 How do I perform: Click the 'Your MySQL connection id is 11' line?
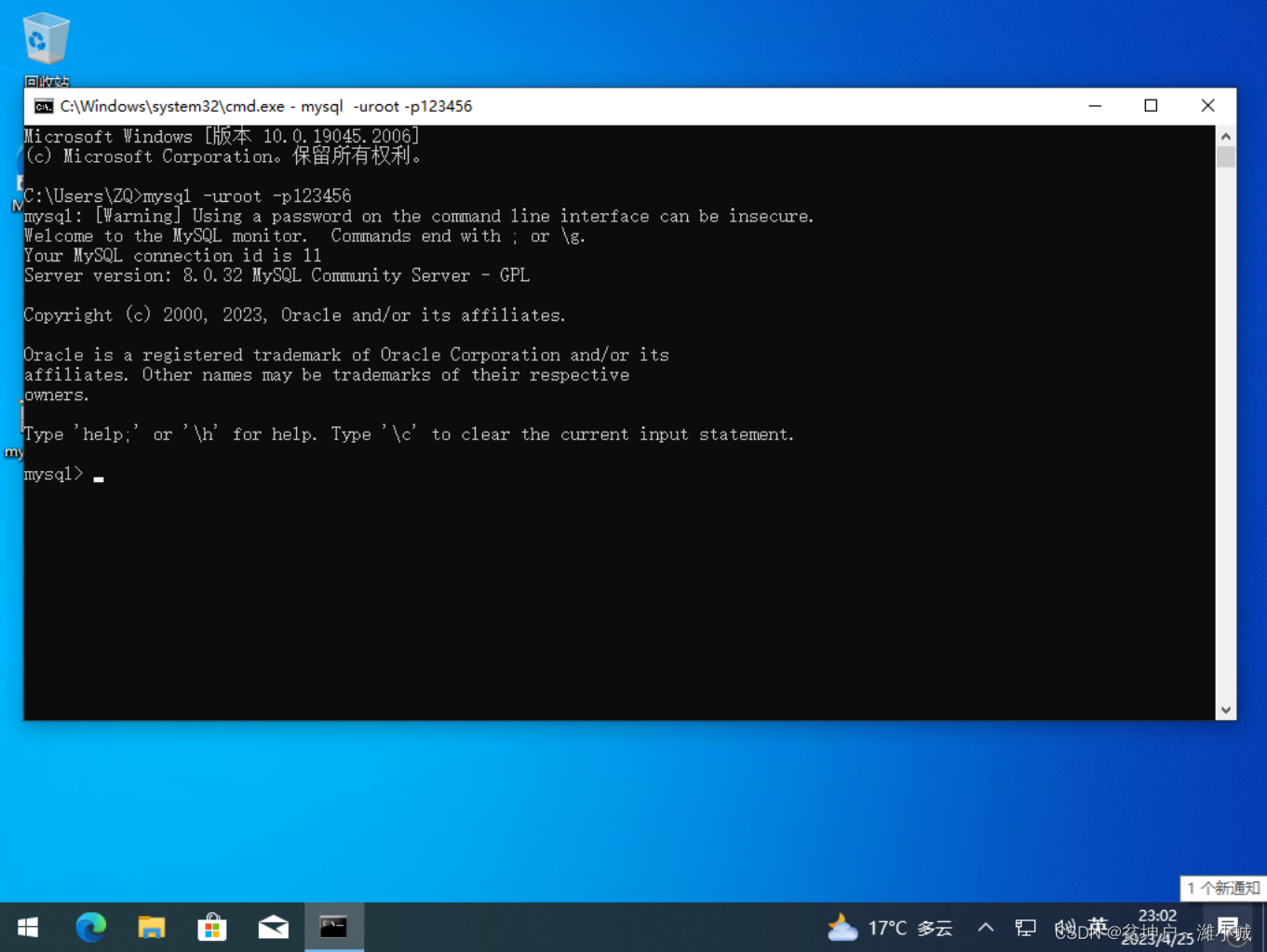(172, 256)
